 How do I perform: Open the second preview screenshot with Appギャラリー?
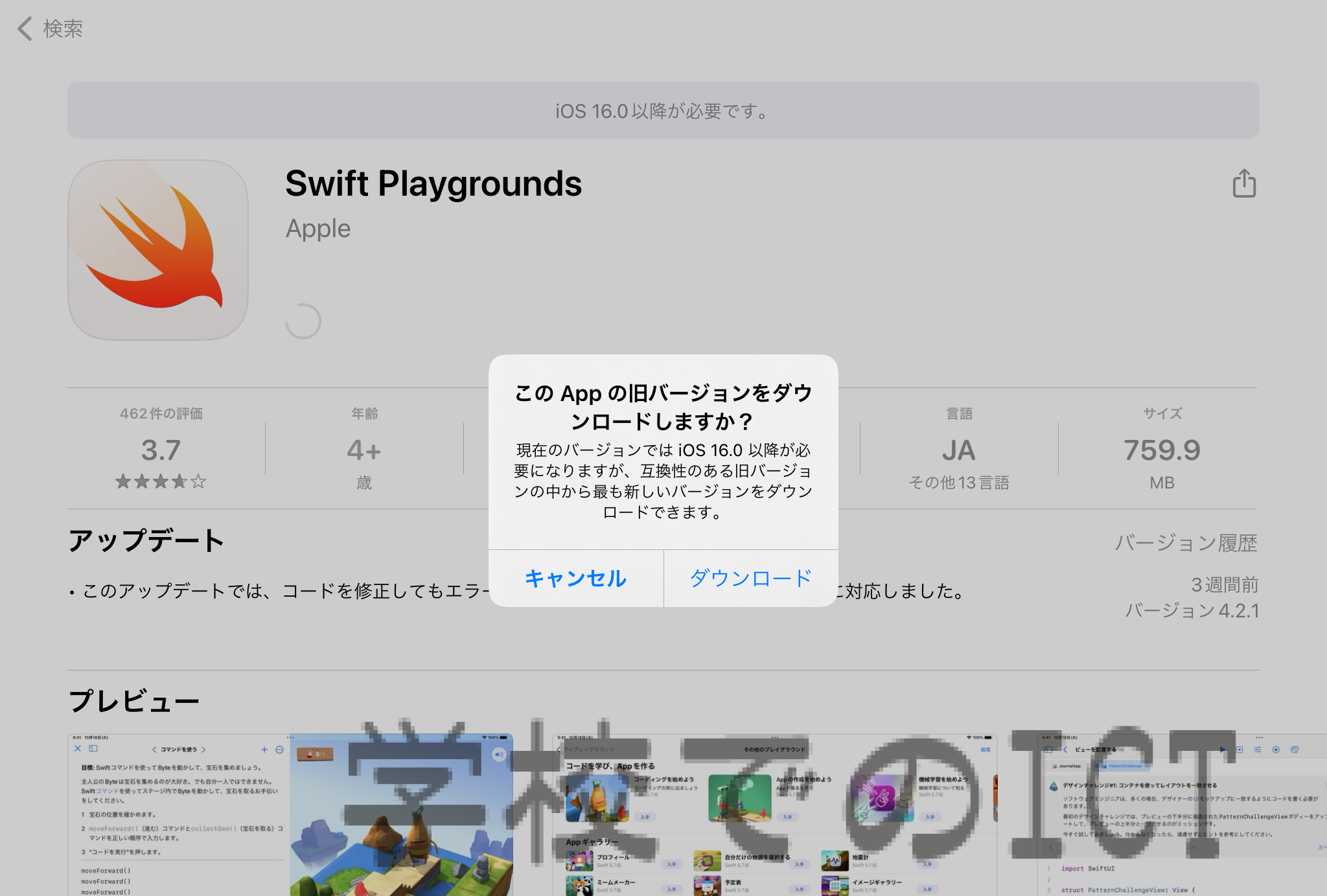775,815
